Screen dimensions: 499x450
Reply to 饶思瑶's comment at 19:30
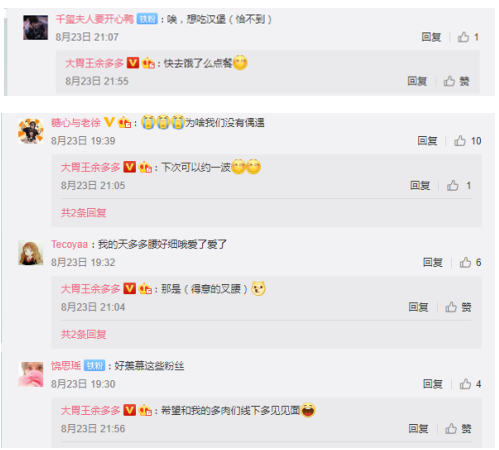click(x=433, y=384)
